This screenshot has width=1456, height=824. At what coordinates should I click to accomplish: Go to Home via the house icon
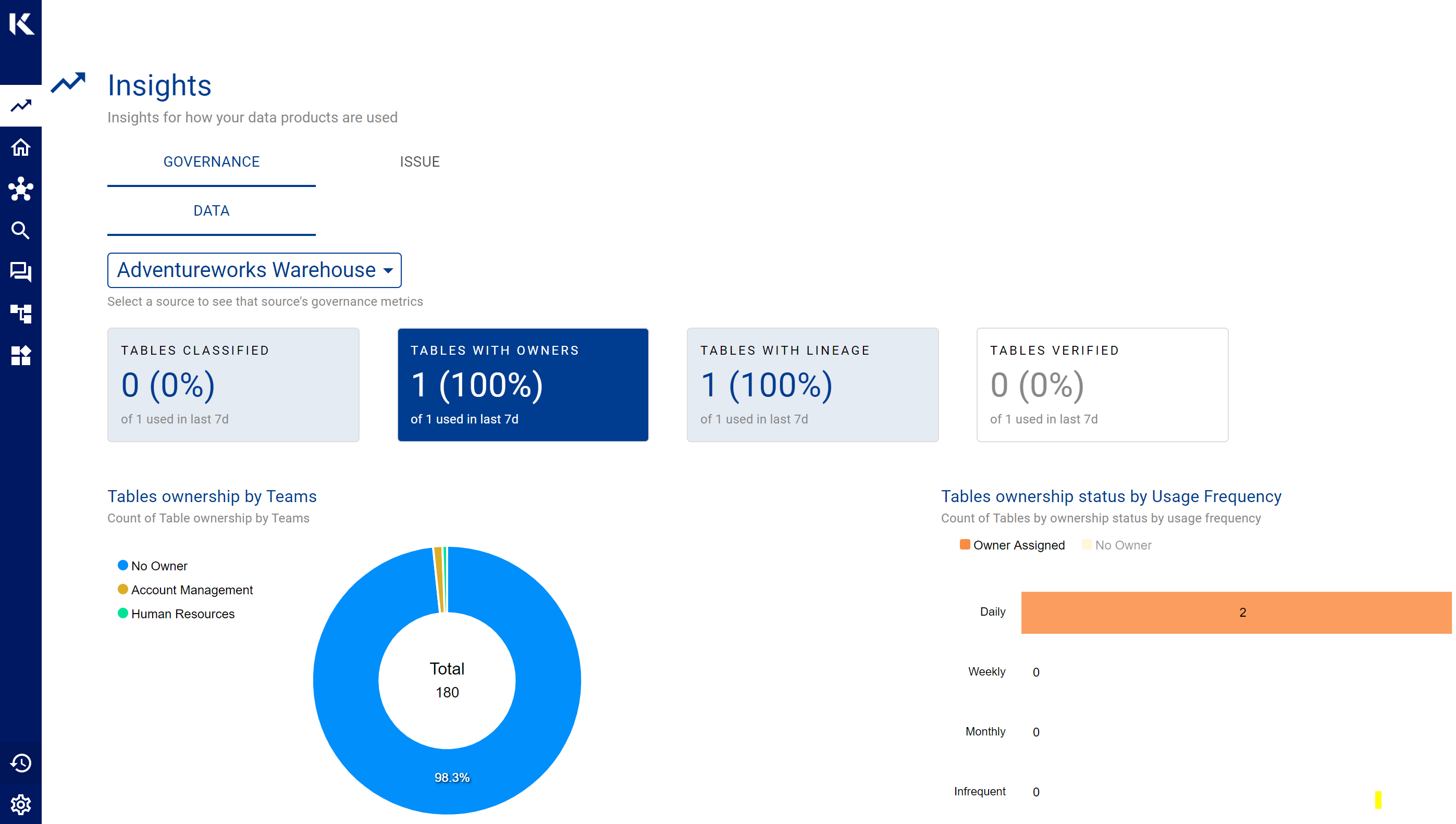pos(21,148)
